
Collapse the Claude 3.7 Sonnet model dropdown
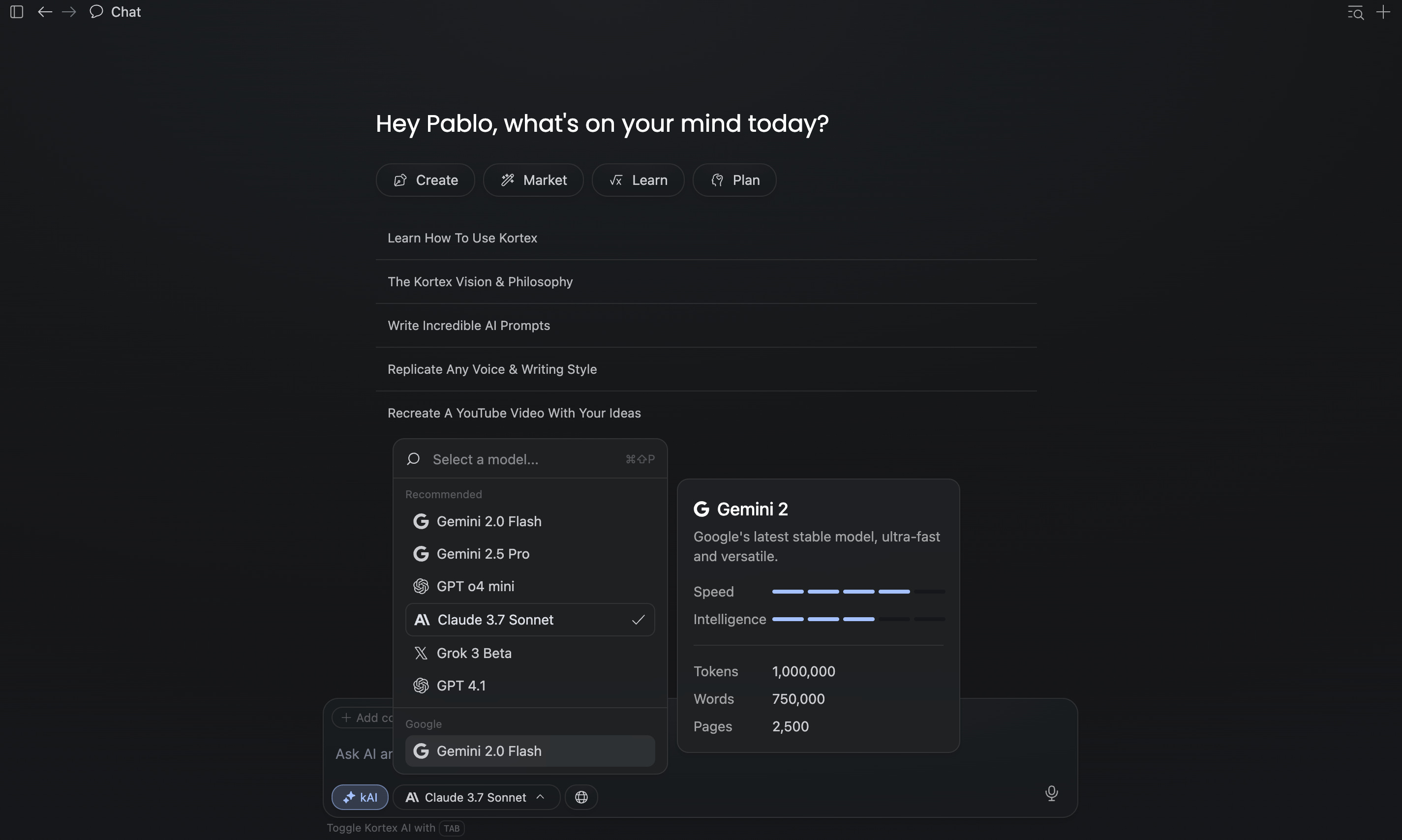pyautogui.click(x=476, y=797)
